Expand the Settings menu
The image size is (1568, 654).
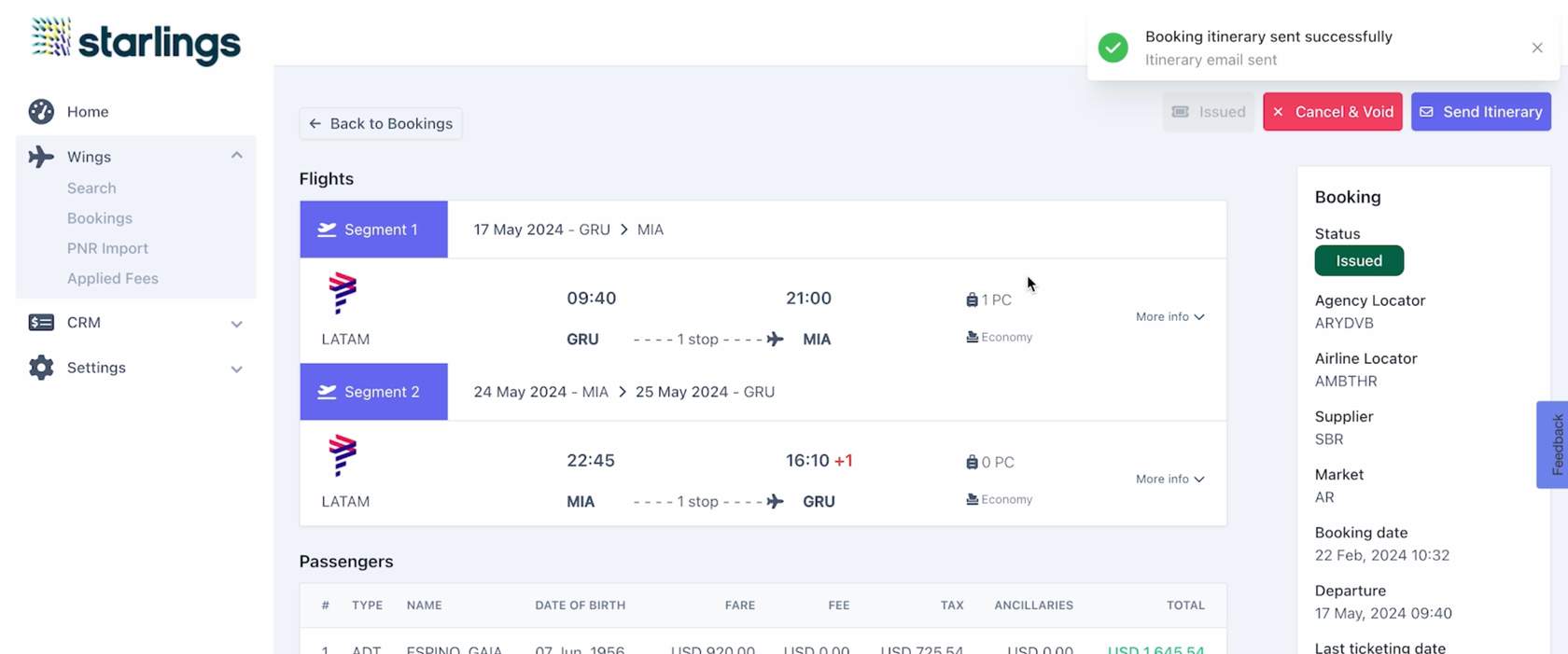(236, 369)
